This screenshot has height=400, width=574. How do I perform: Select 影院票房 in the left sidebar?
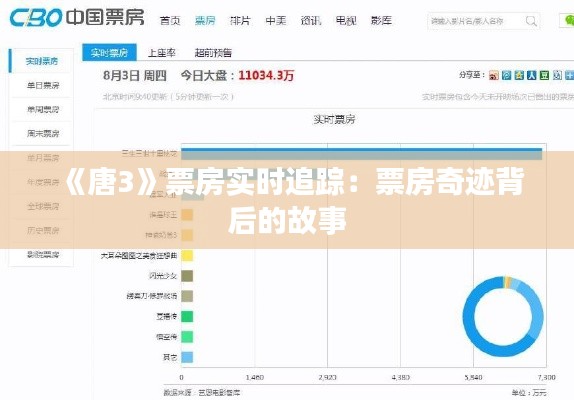(43, 254)
